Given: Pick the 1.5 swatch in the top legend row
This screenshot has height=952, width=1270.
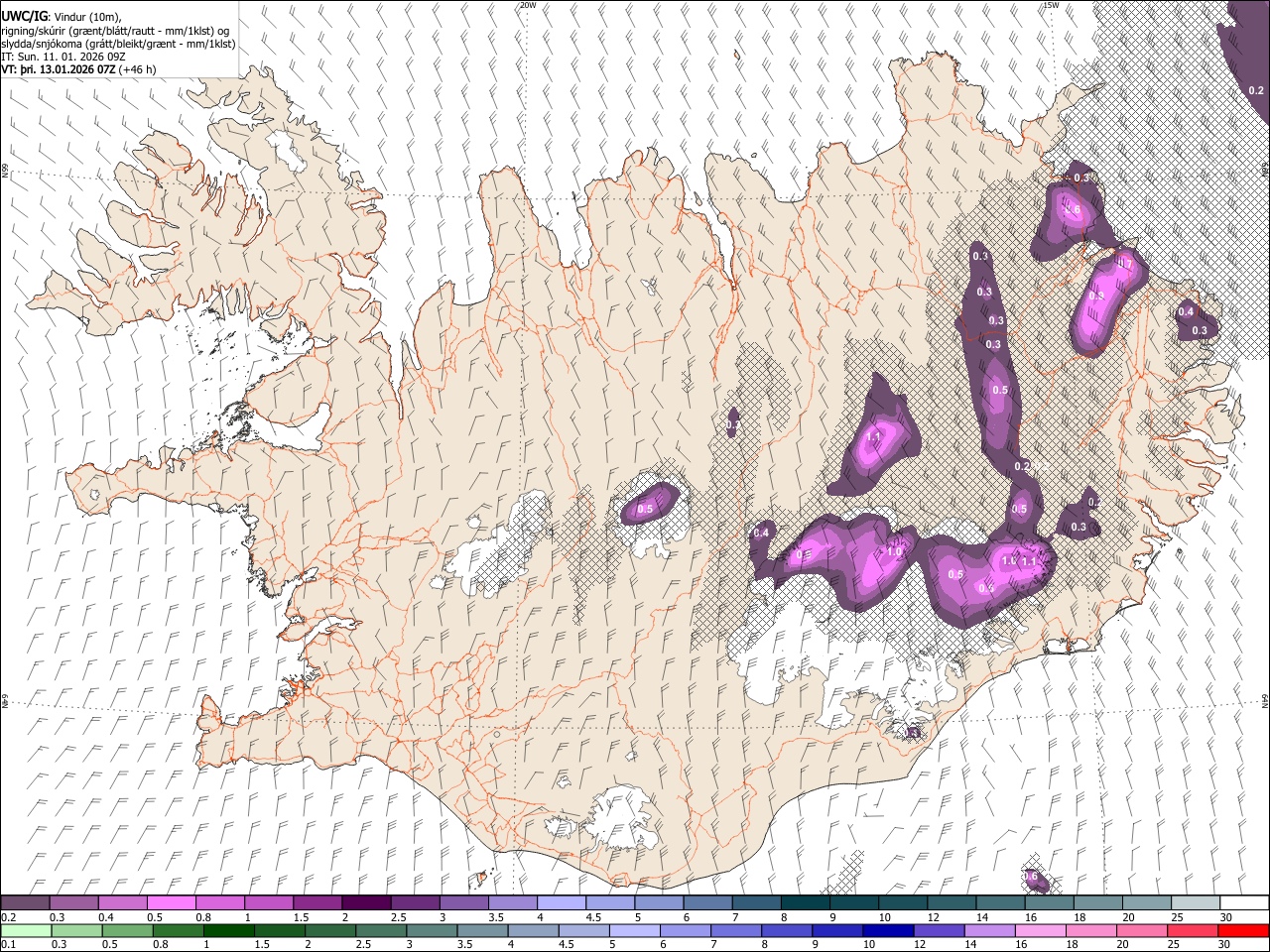Looking at the screenshot, I should 317,902.
